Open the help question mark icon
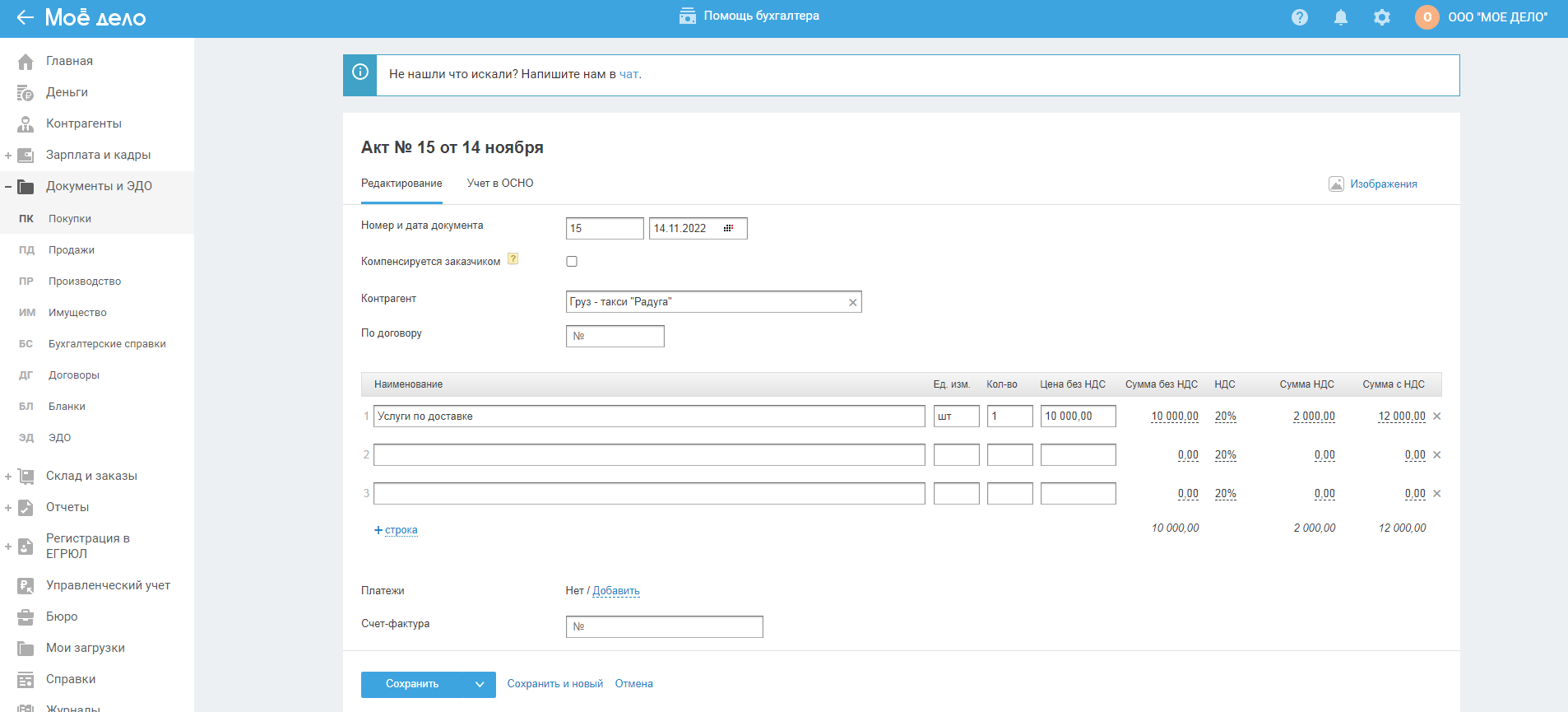 1299,17
